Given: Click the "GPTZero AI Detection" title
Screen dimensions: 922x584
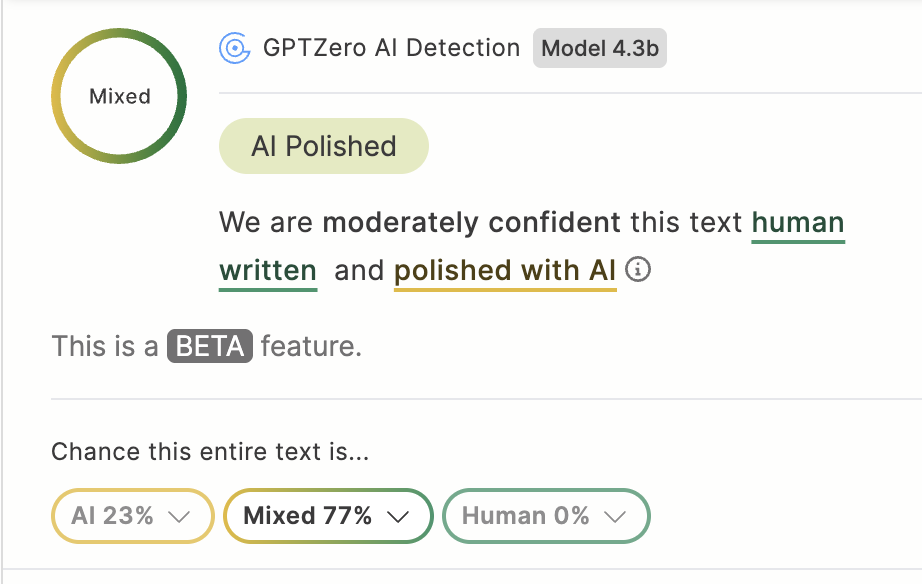Looking at the screenshot, I should [x=391, y=48].
